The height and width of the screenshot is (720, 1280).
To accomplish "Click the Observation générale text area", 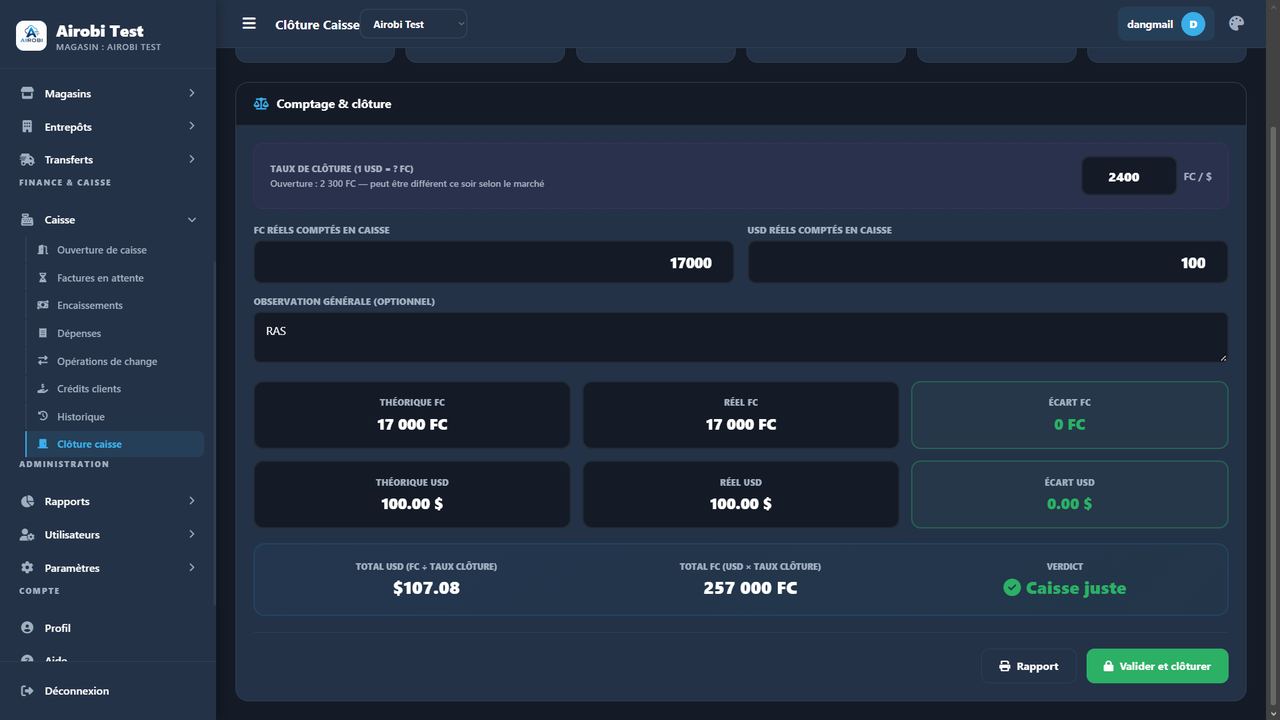I will tap(741, 337).
